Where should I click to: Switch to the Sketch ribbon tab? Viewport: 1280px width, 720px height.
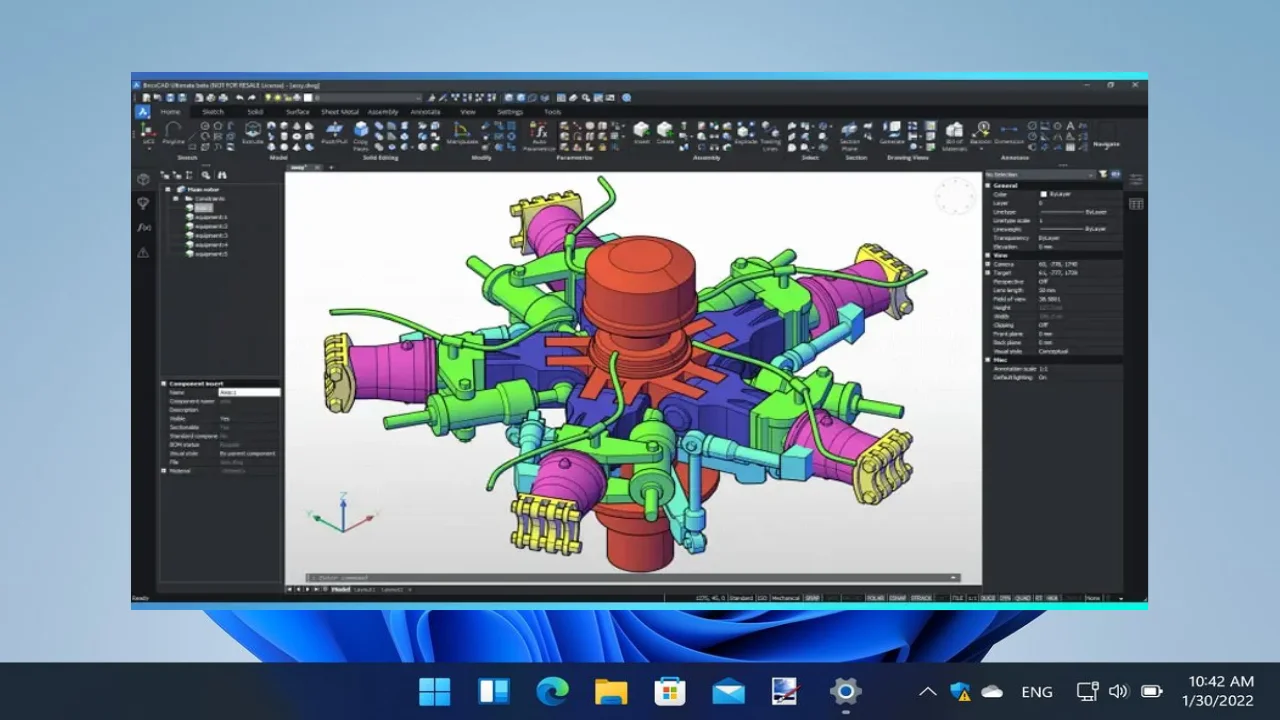pos(213,112)
